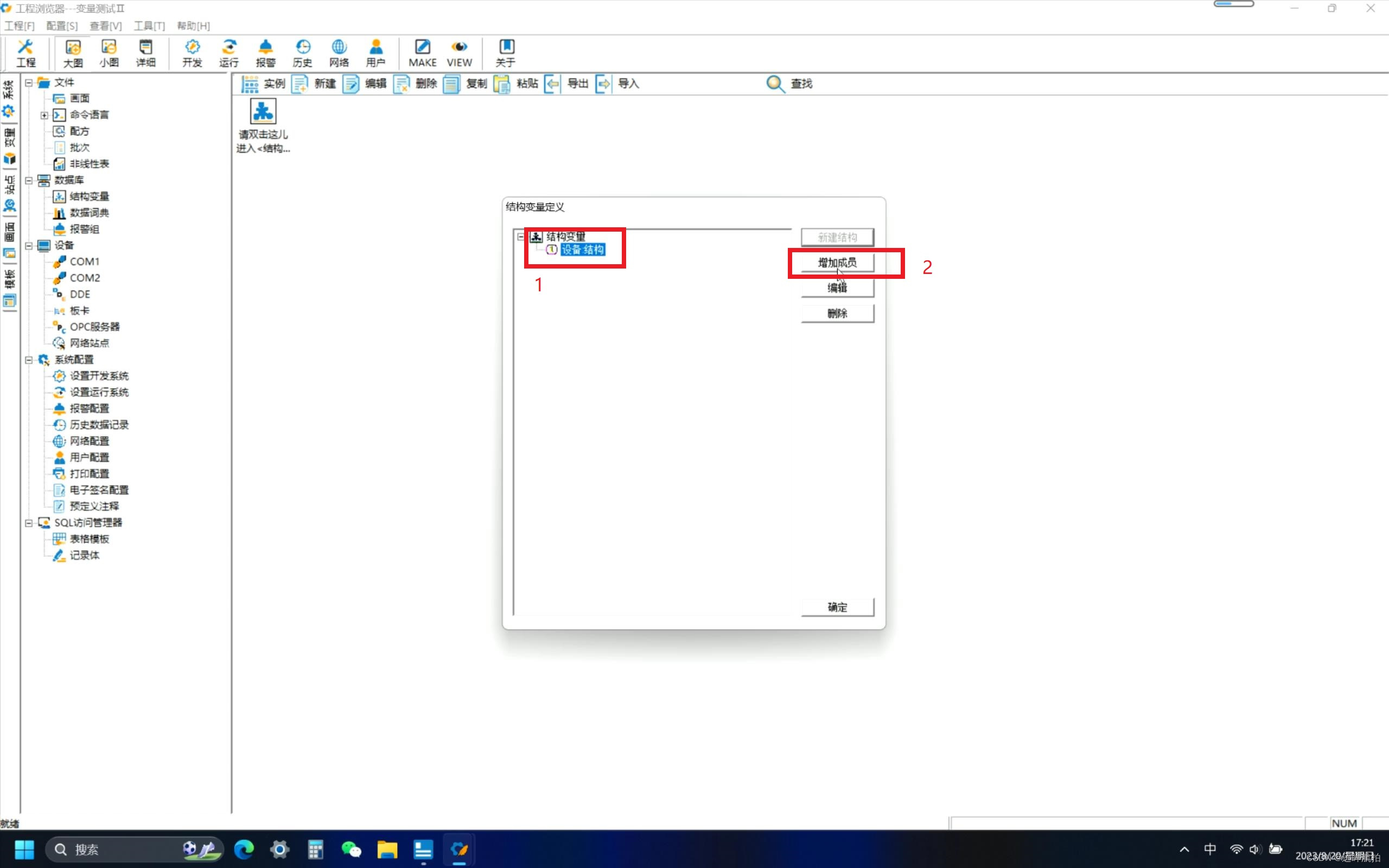Collapse the SQL访问管理器 tree node

click(x=29, y=523)
